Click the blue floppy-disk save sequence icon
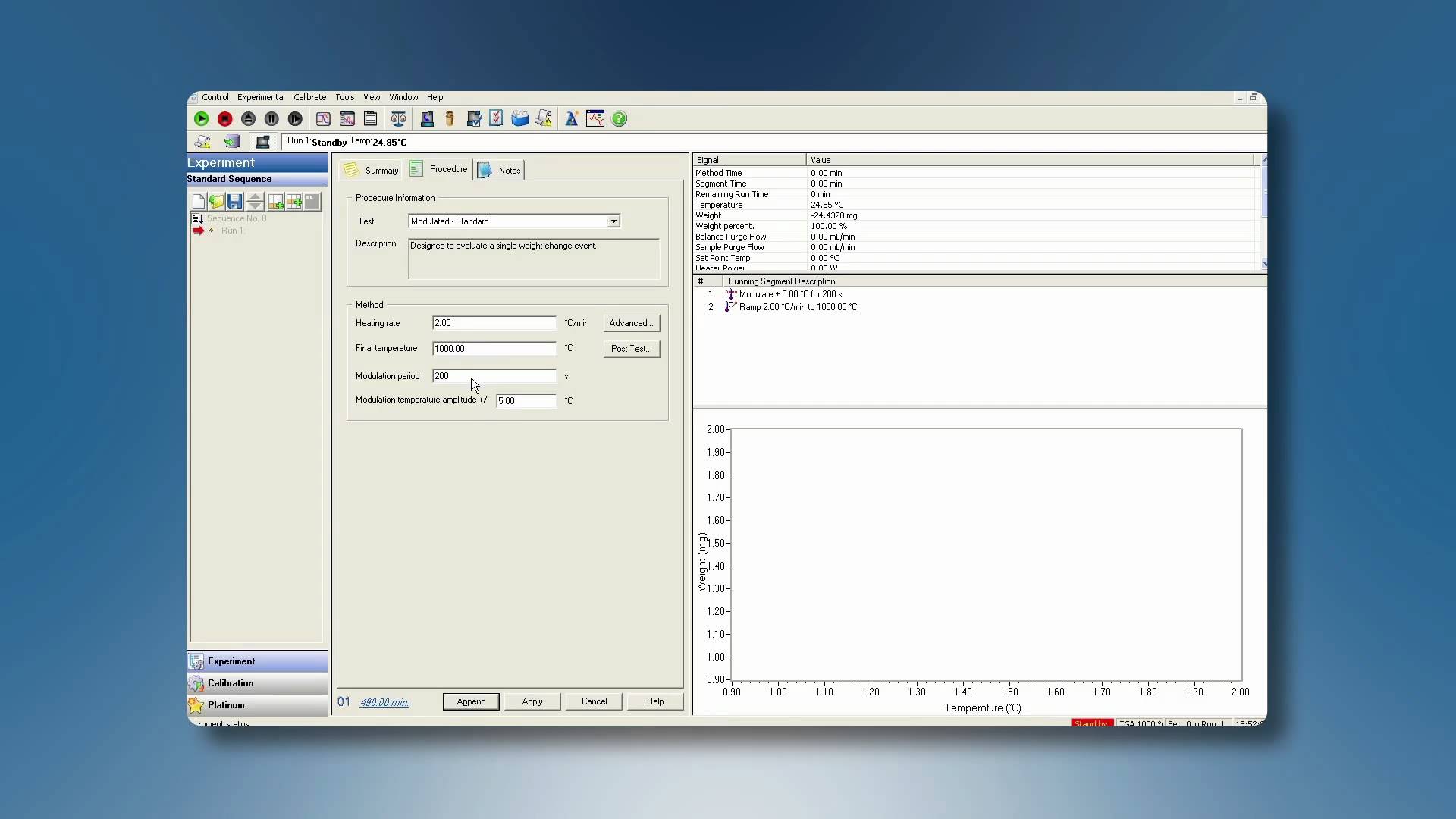 point(235,202)
